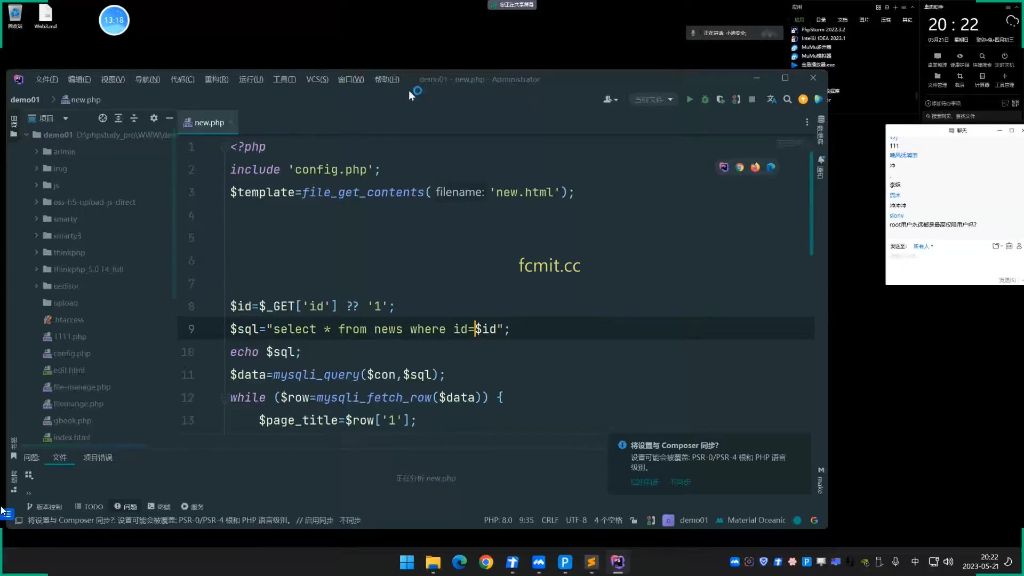Open file in built-in PhpStorm preview icon
Screen dimensions: 1024x576
point(724,167)
